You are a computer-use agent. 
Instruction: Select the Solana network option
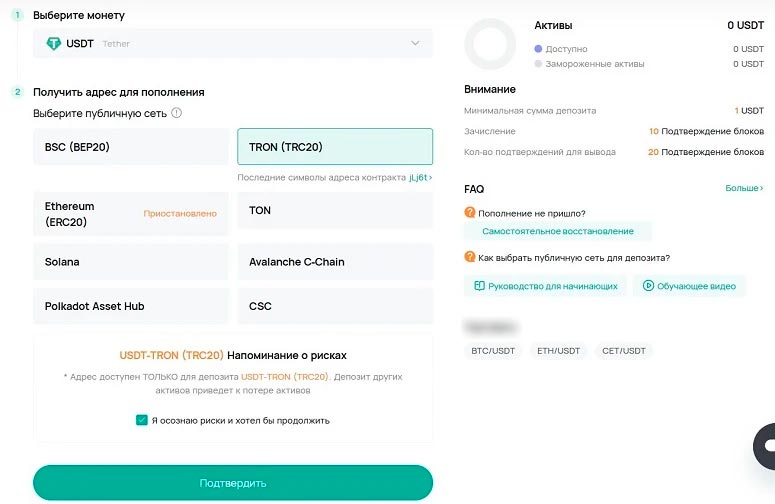131,262
